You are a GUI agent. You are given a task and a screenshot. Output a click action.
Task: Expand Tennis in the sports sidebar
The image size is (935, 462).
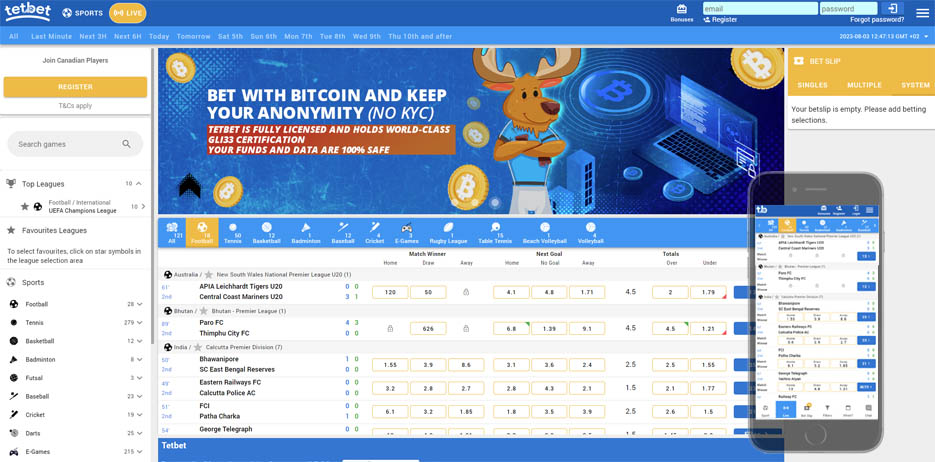click(139, 323)
